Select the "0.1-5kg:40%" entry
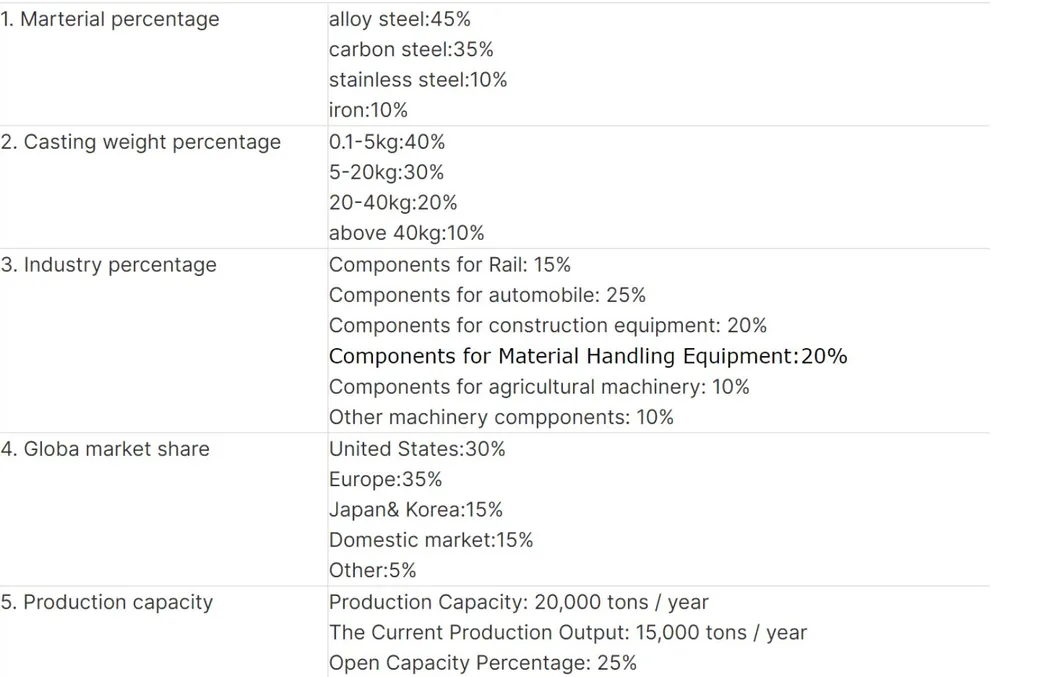 click(x=386, y=142)
